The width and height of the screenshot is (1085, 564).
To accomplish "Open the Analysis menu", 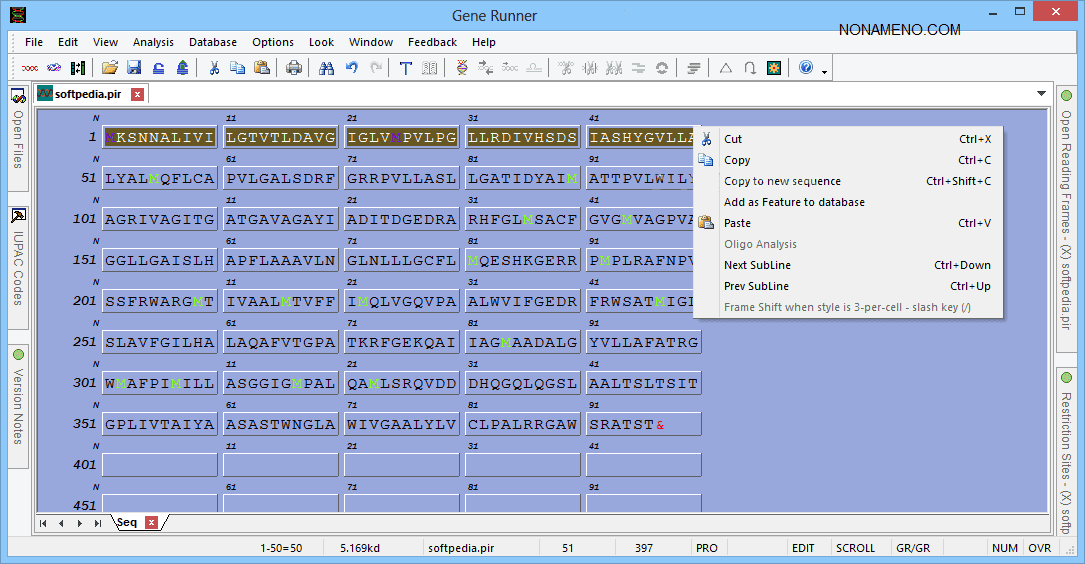I will coord(153,42).
